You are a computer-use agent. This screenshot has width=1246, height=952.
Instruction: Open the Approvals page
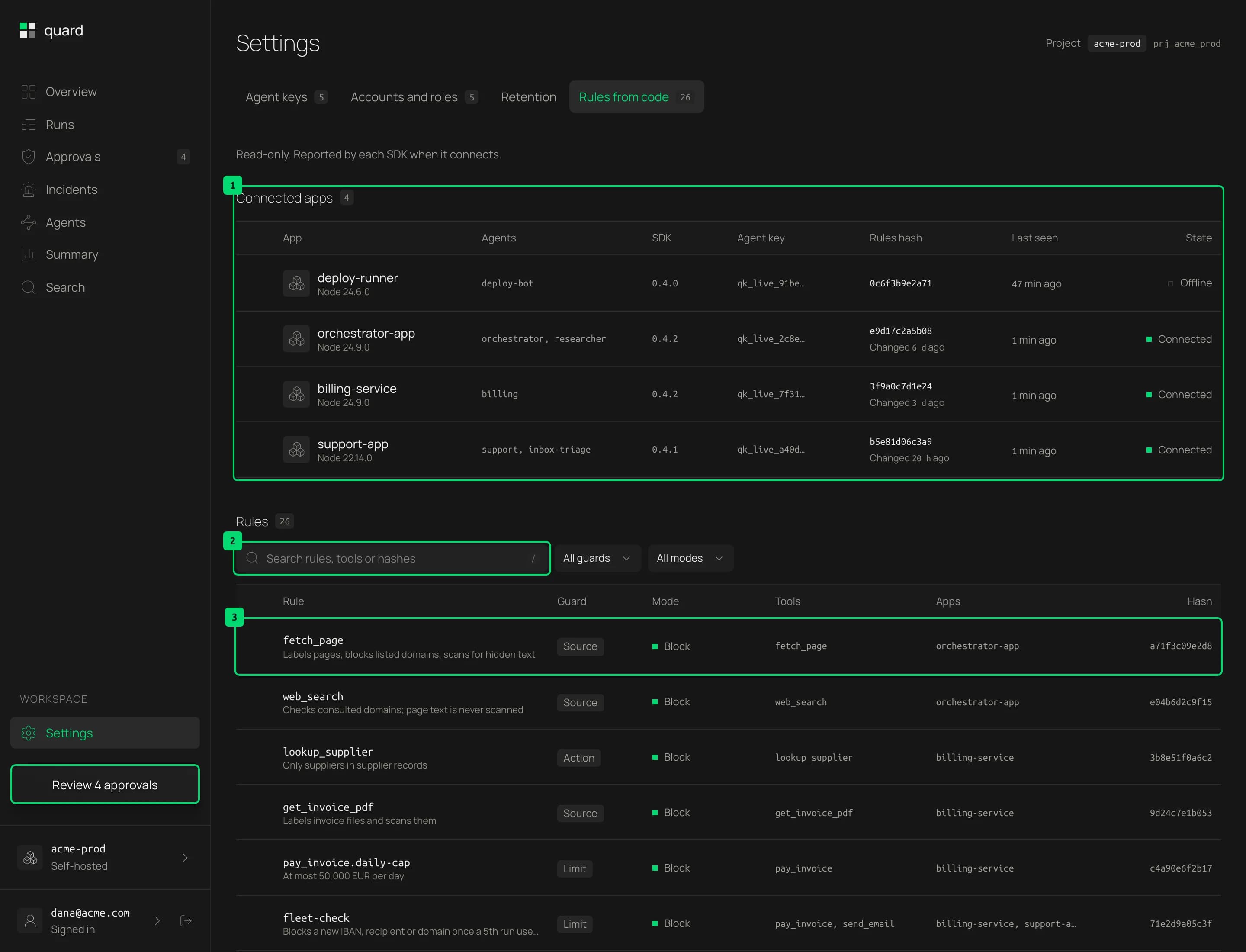[x=105, y=157]
